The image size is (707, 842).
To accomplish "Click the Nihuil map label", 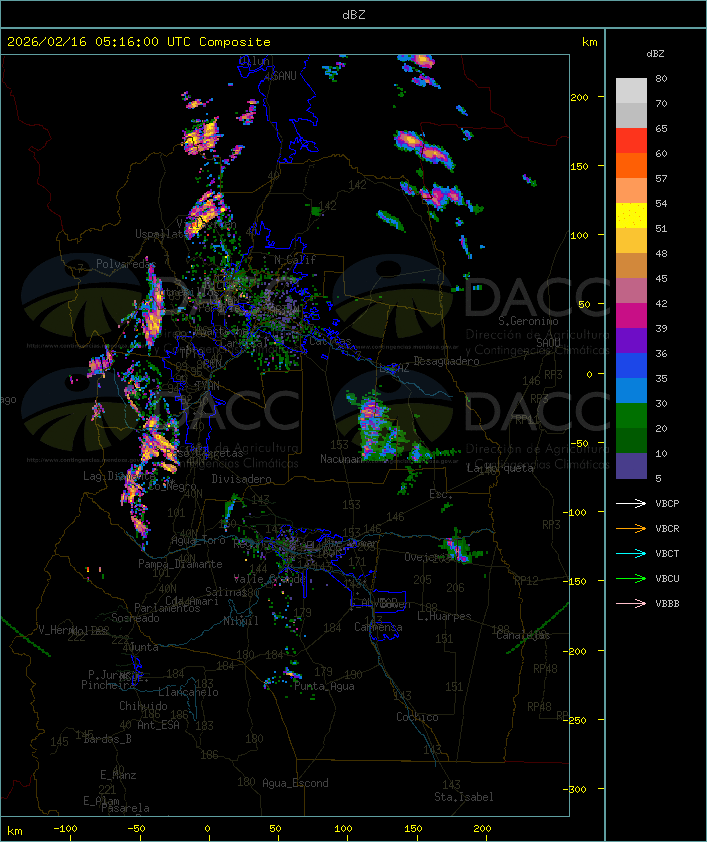I will (241, 621).
